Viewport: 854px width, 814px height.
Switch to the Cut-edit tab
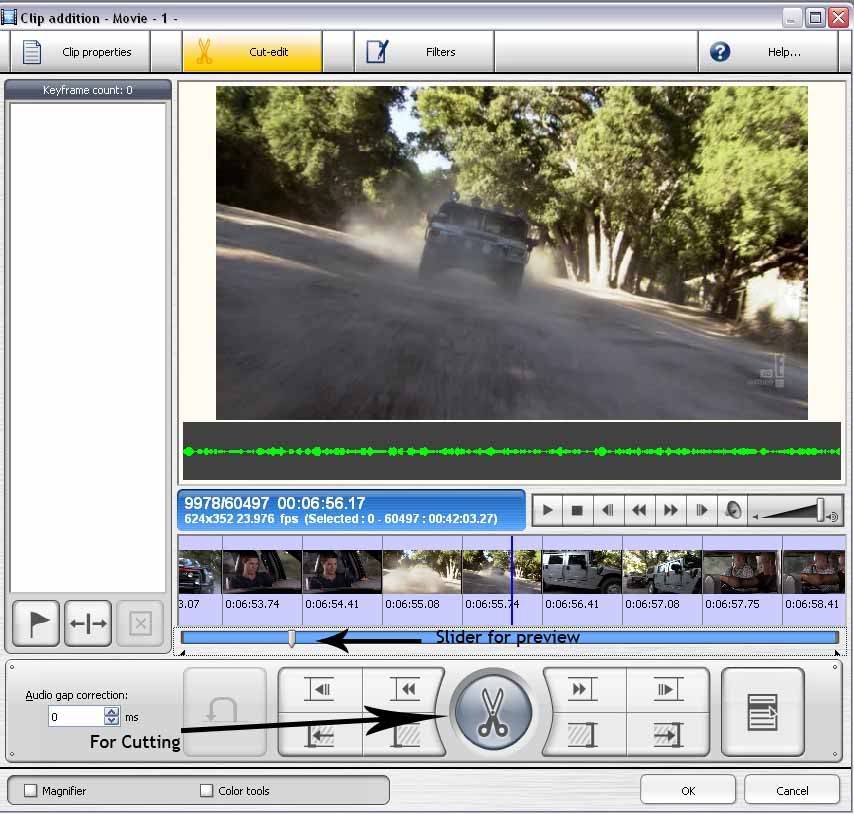click(x=253, y=52)
